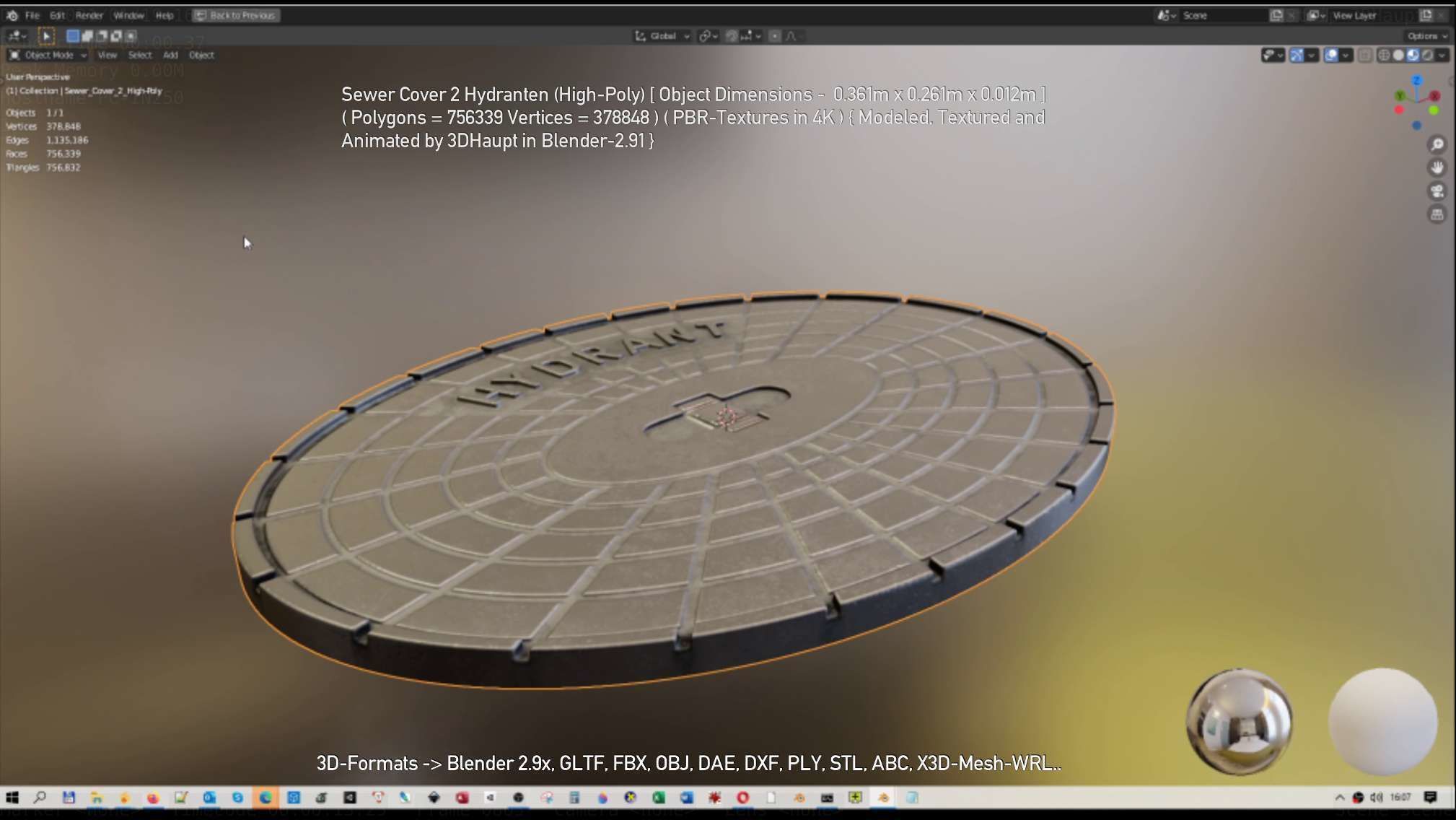Click the Faces 756,339 statistic
Image resolution: width=1456 pixels, height=820 pixels.
[x=43, y=154]
